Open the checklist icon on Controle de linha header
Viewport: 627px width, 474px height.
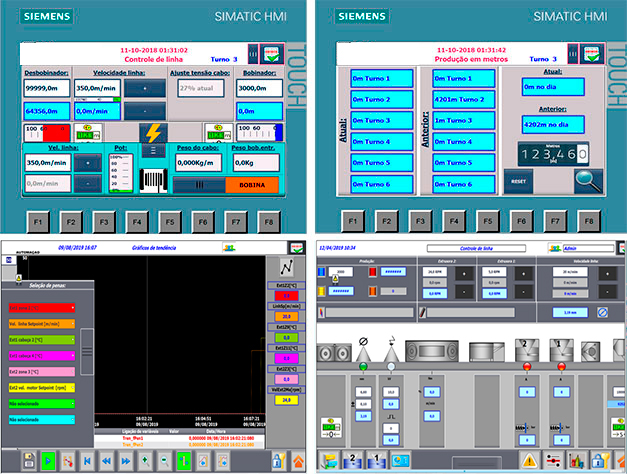pos(272,54)
